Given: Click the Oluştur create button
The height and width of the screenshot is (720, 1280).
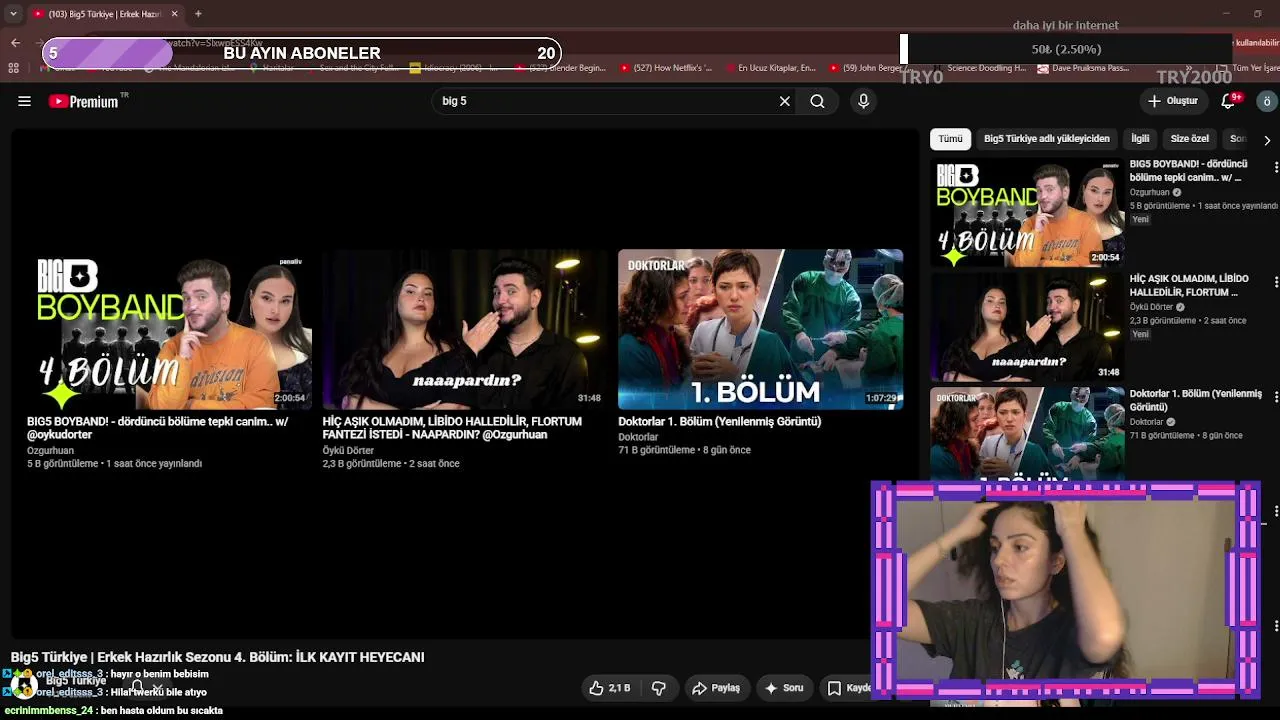Looking at the screenshot, I should [x=1172, y=101].
